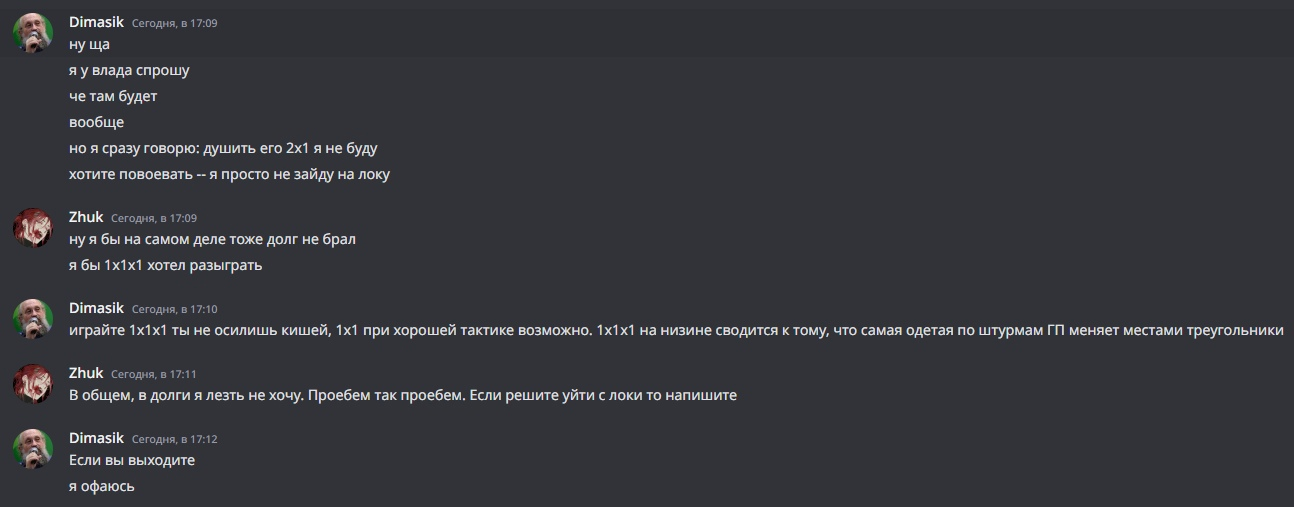Click the timestamp "Сегодня, в 17:12"
The image size is (1294, 507).
coord(174,439)
